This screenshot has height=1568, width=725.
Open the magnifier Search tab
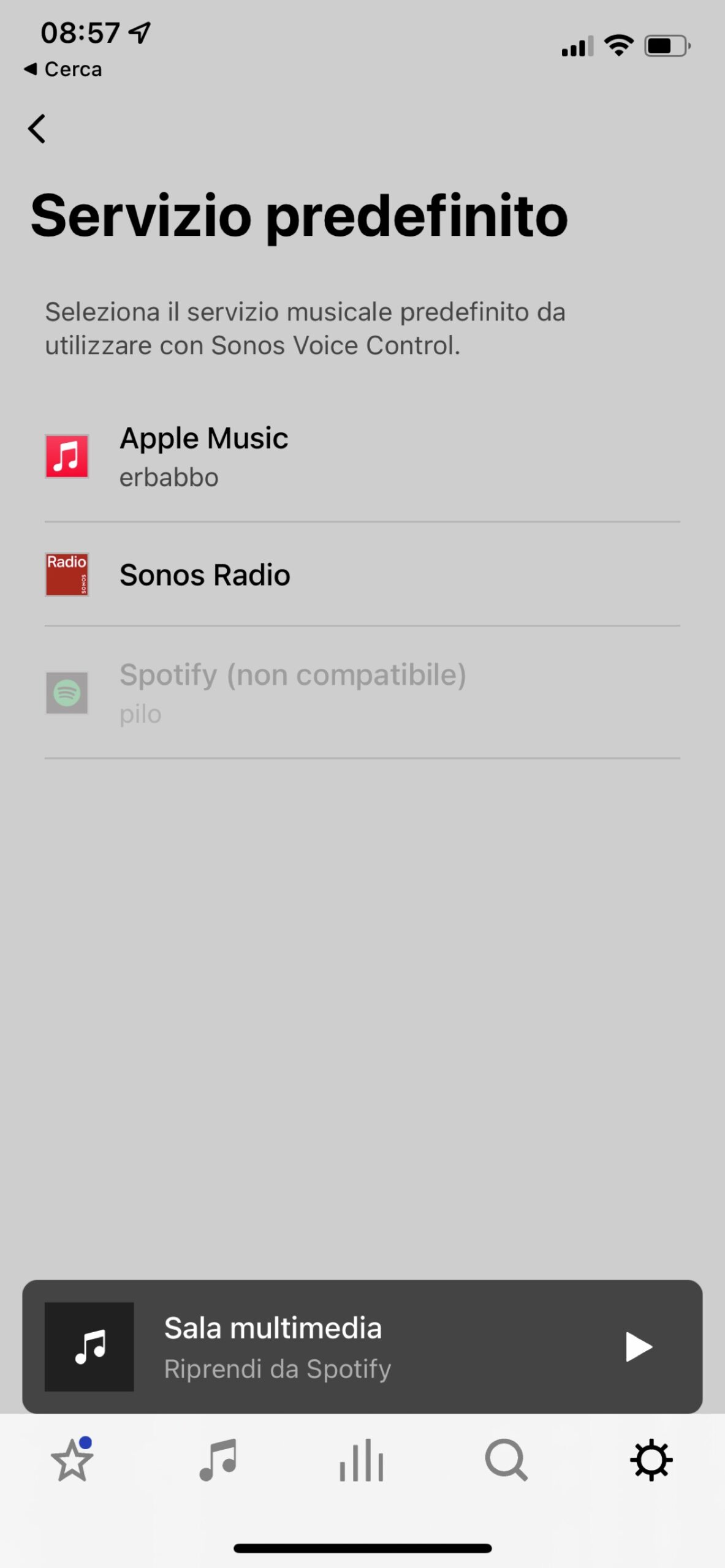506,1460
